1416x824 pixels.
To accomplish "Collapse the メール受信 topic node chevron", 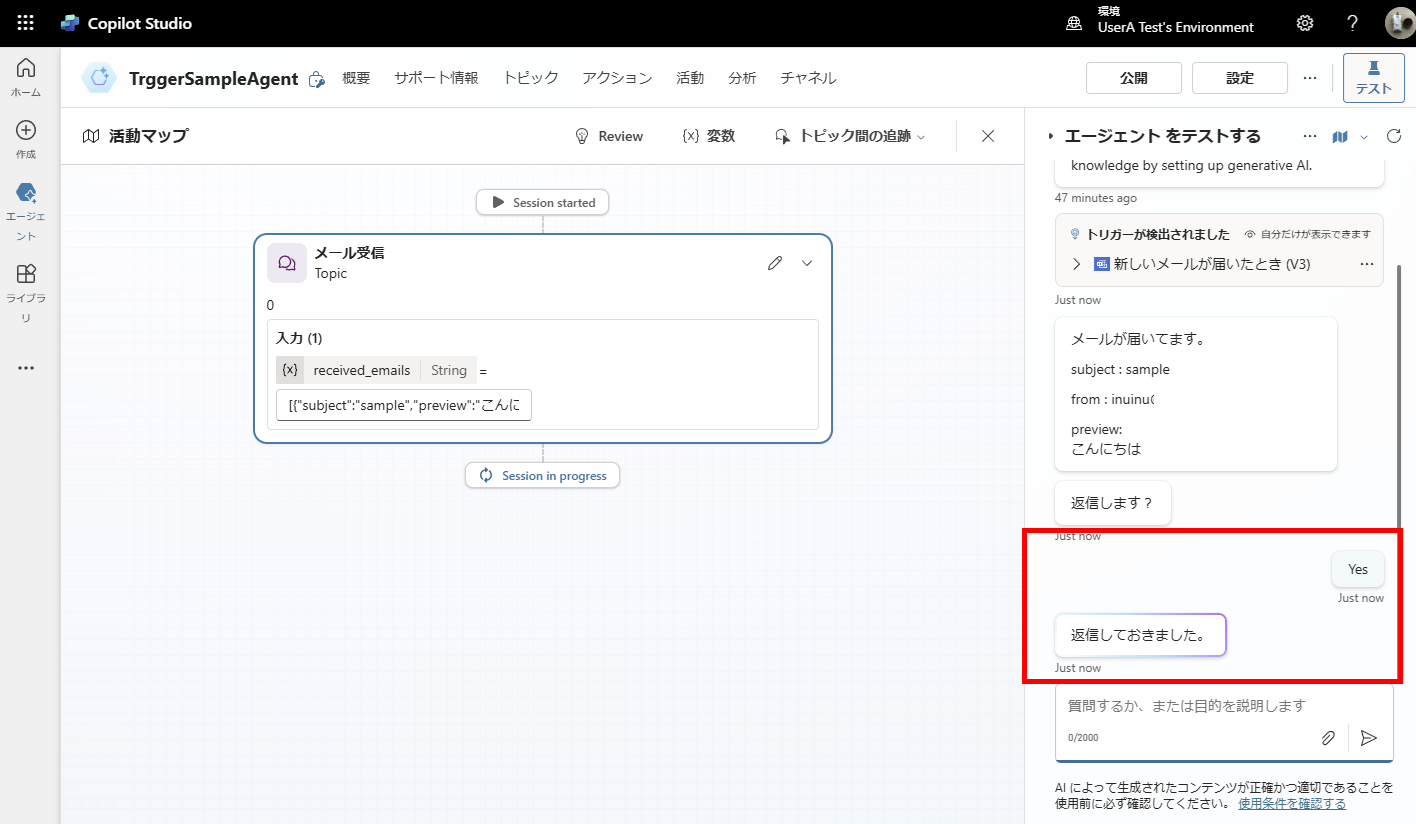I will [807, 262].
